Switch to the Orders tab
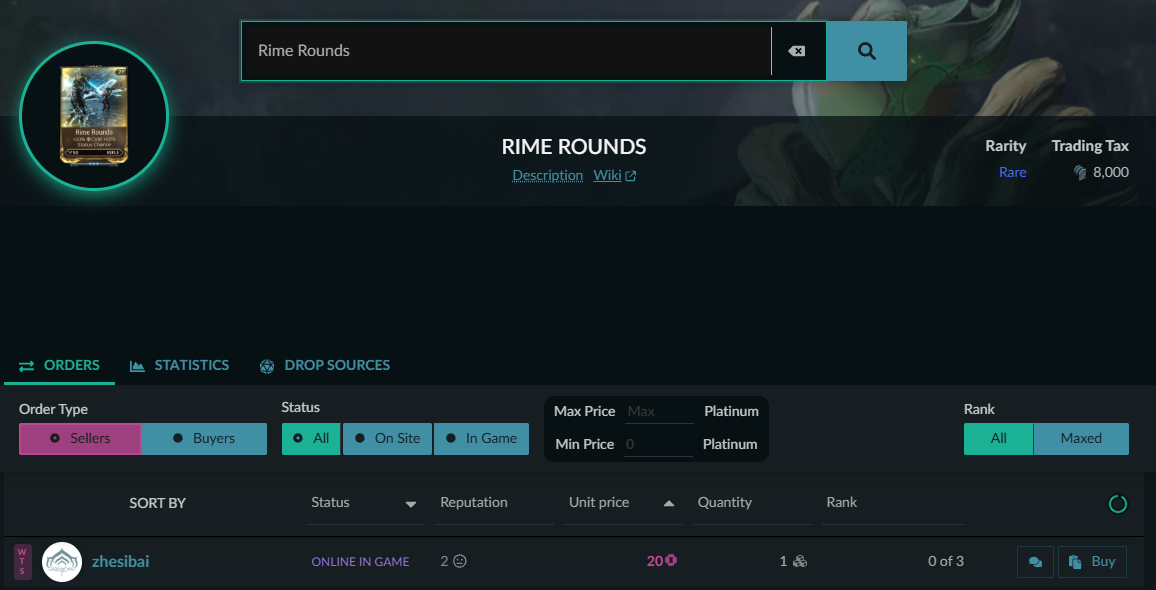This screenshot has width=1156, height=590. pyautogui.click(x=59, y=365)
